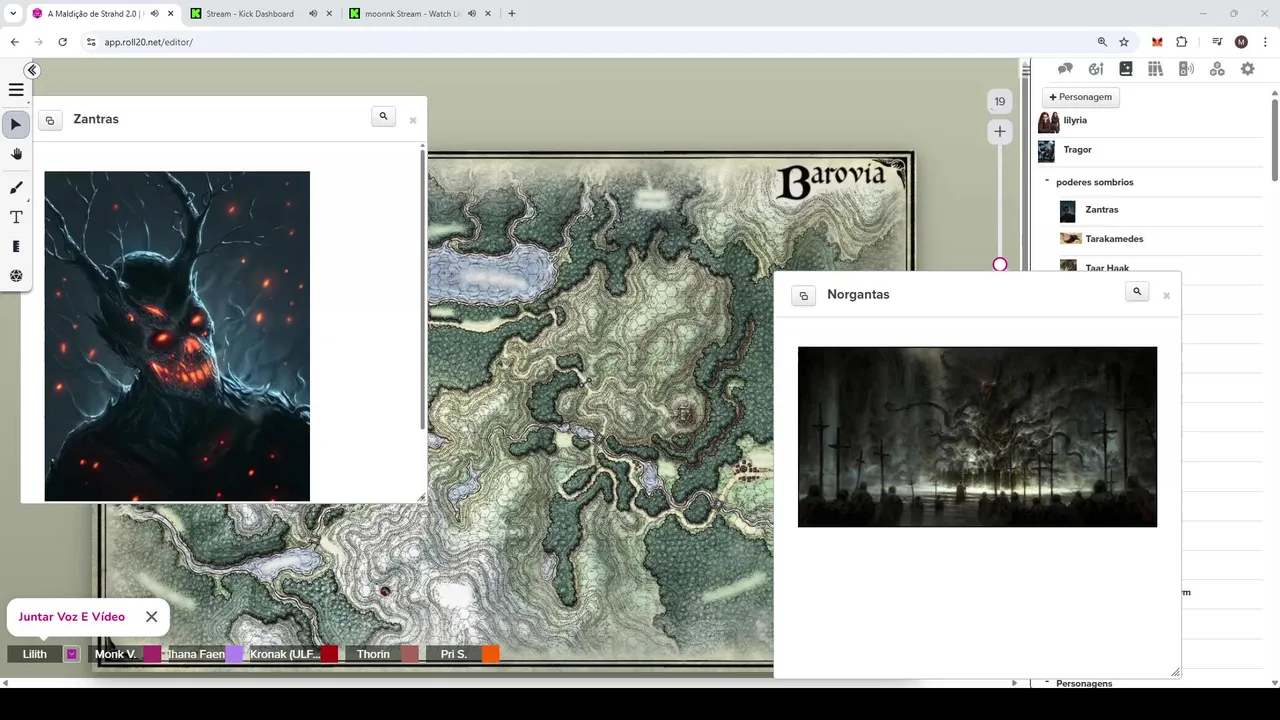Click Pri S. orange color swatch
This screenshot has width=1280, height=720.
click(x=491, y=654)
